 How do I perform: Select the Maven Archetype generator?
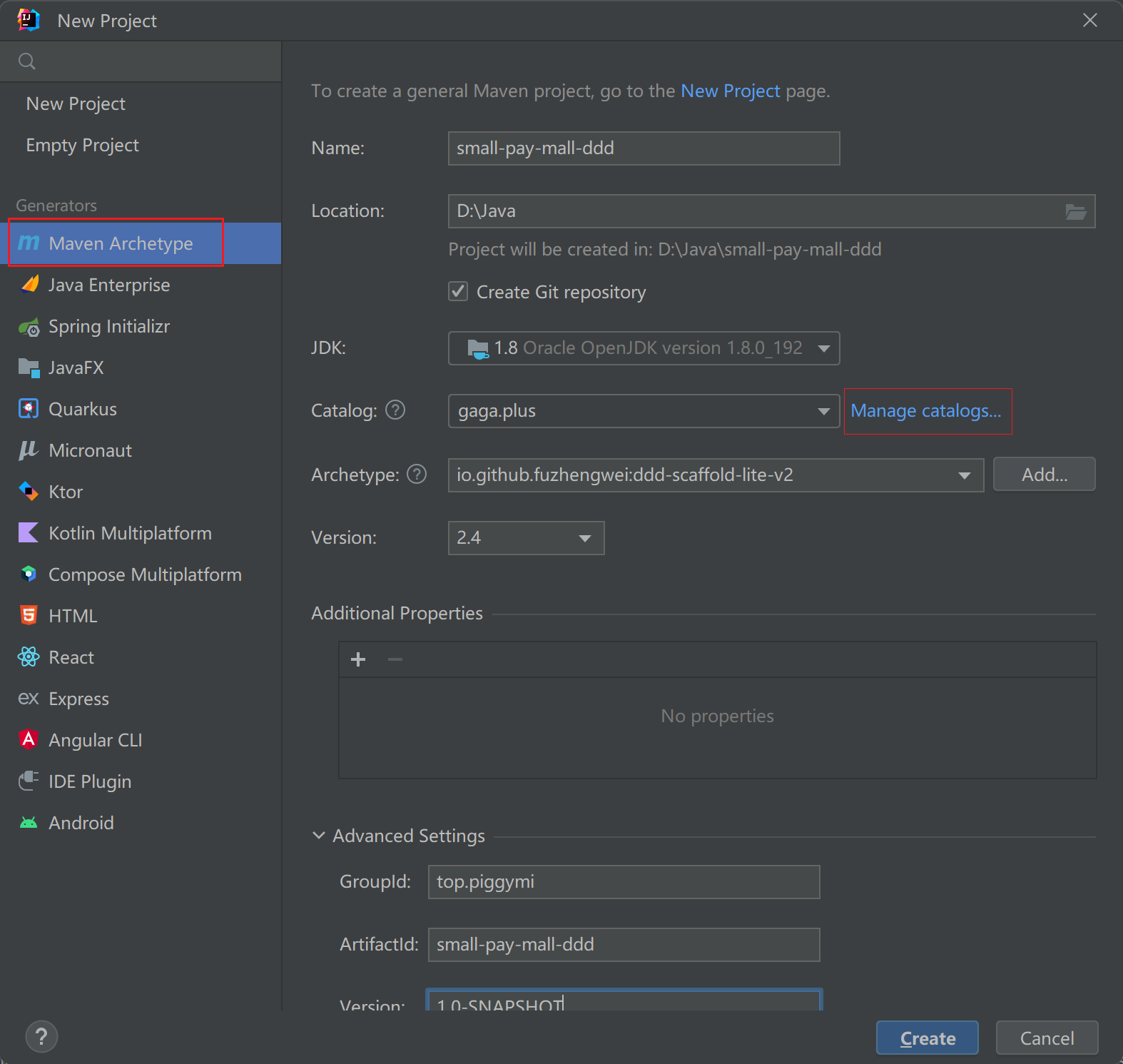click(x=141, y=243)
